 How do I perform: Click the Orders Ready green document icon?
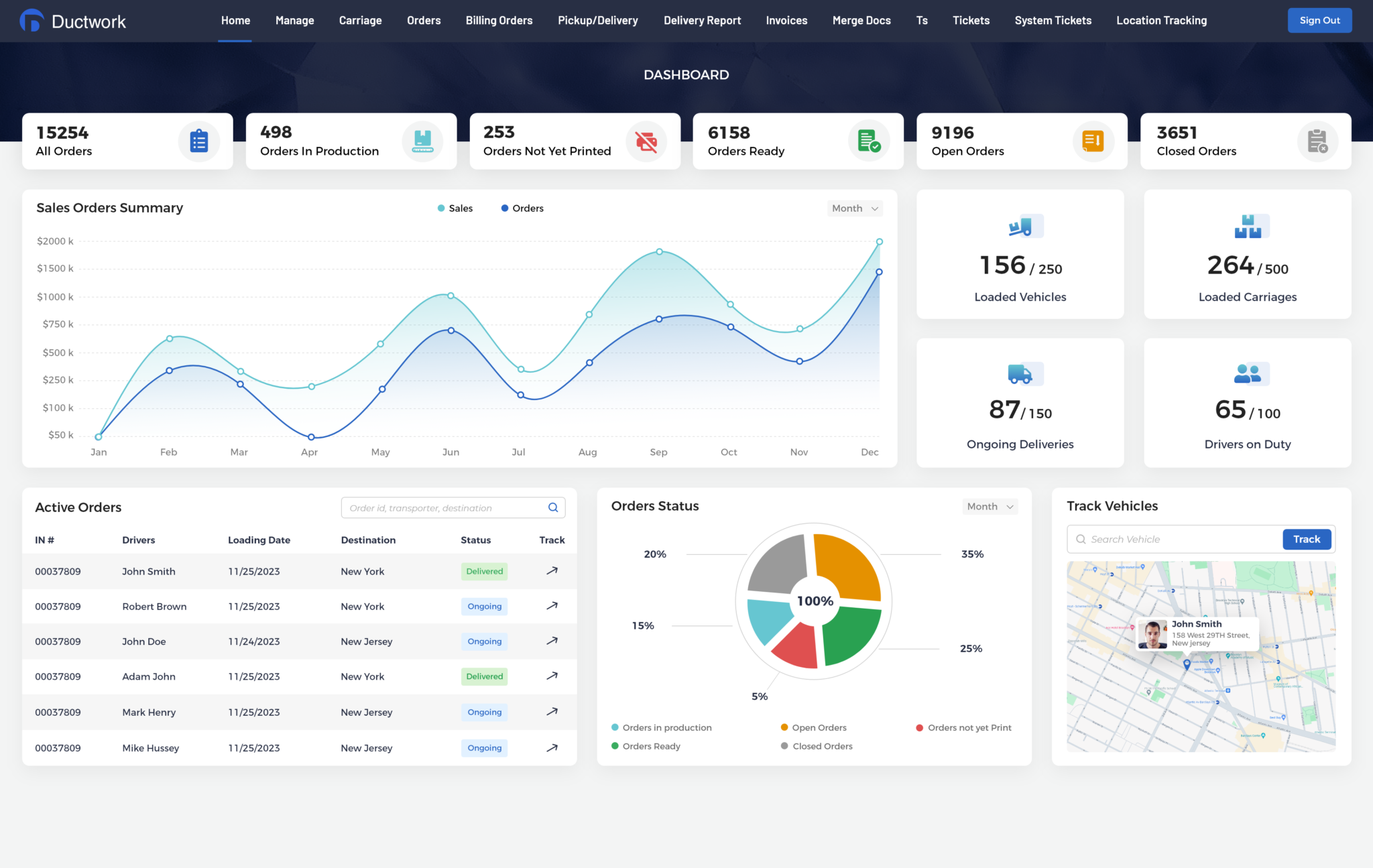(x=869, y=141)
